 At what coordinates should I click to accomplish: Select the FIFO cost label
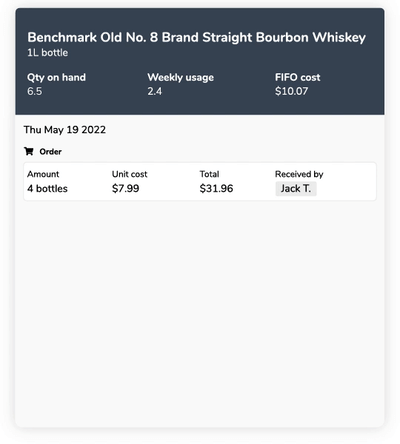tap(297, 77)
